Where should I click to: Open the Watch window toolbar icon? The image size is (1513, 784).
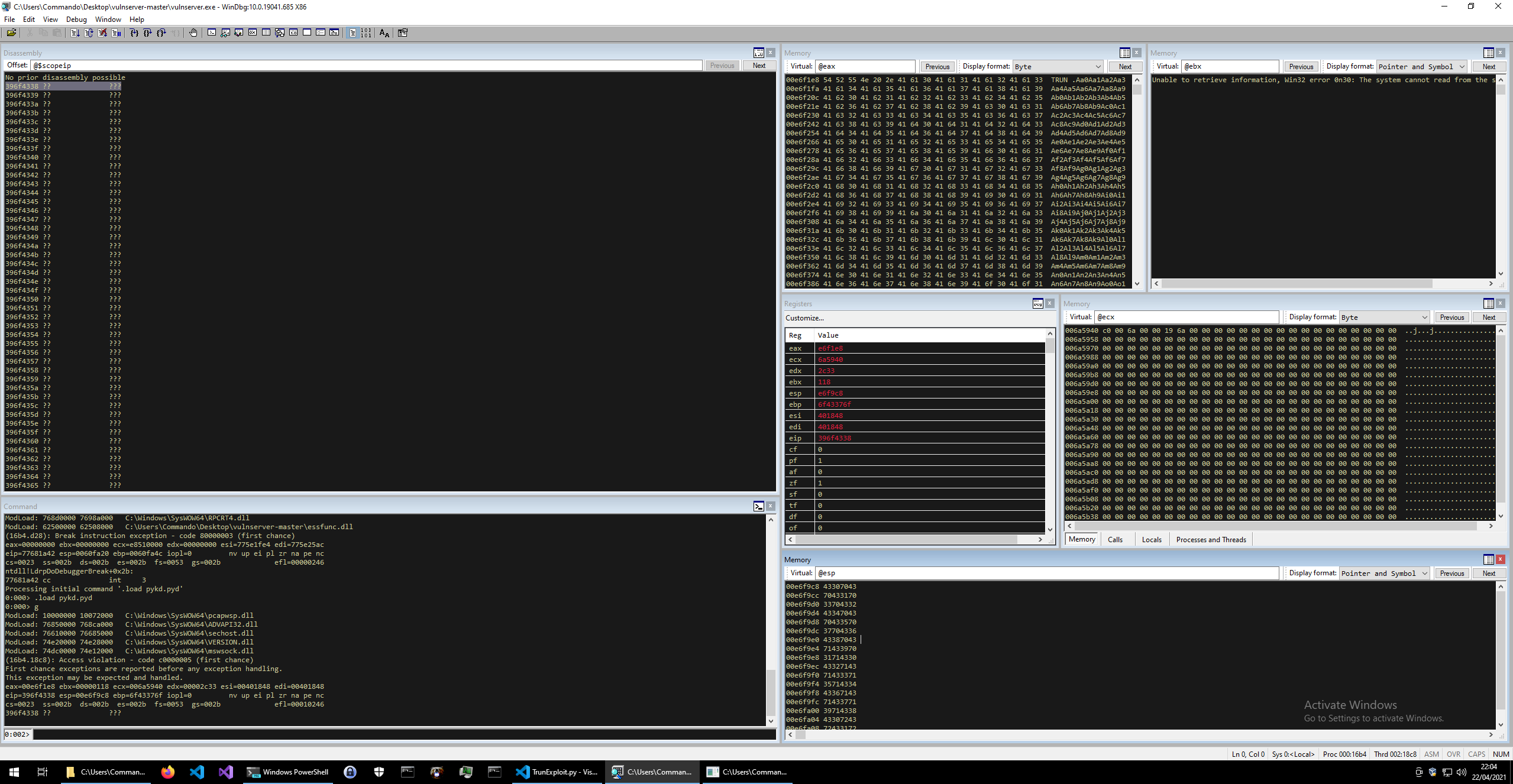coord(225,33)
